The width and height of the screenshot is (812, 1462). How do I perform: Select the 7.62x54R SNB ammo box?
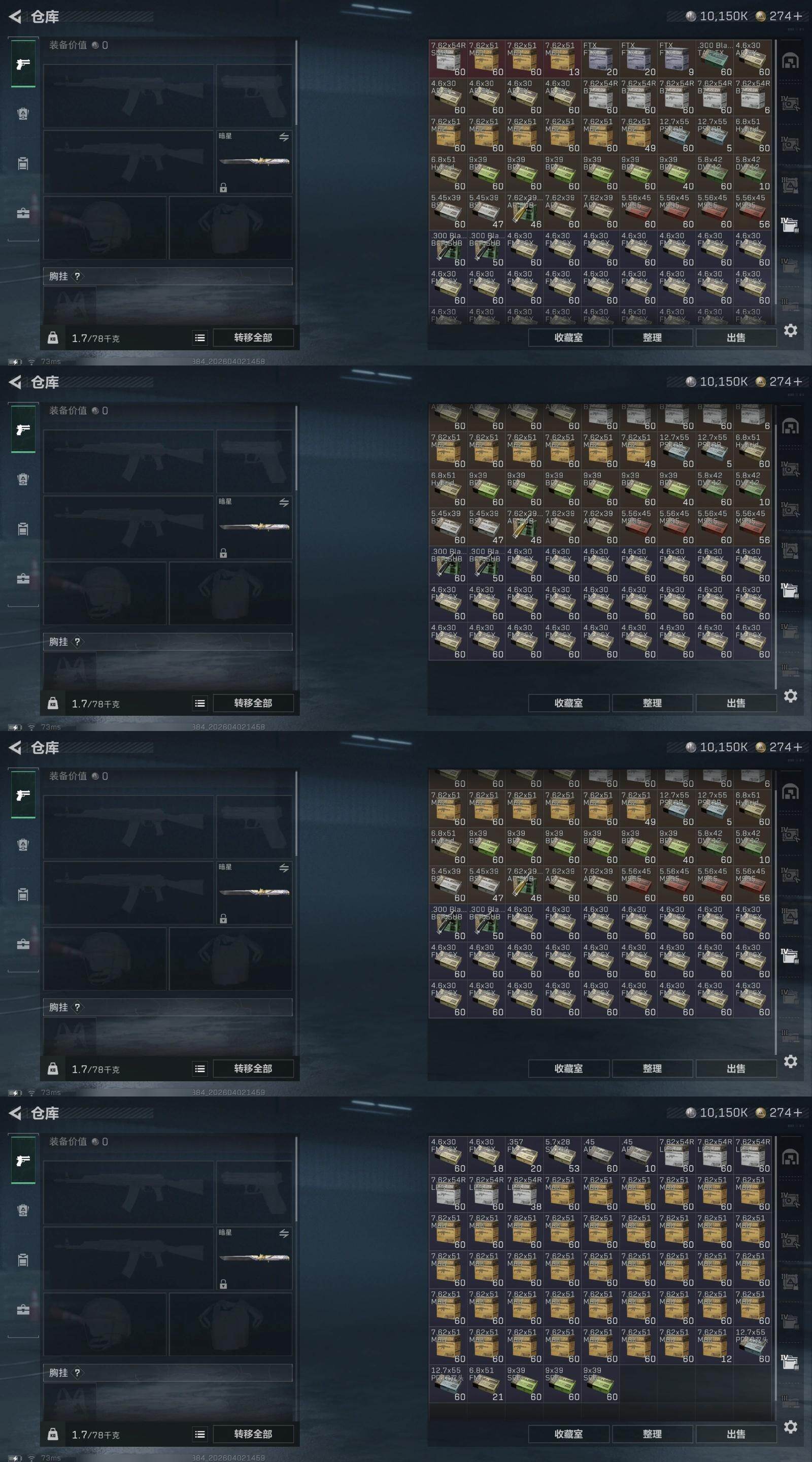448,58
